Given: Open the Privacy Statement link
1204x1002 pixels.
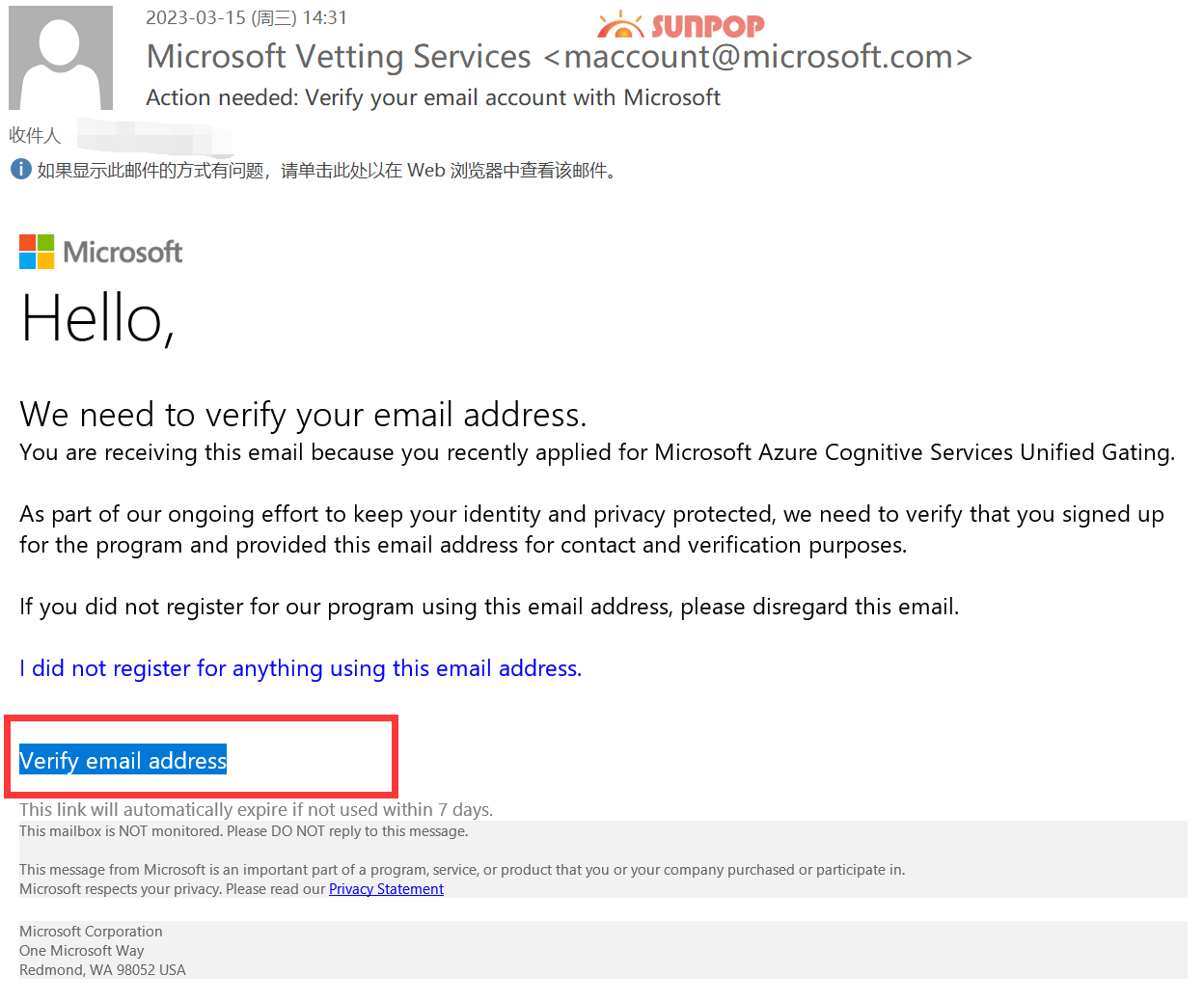Looking at the screenshot, I should click(386, 888).
